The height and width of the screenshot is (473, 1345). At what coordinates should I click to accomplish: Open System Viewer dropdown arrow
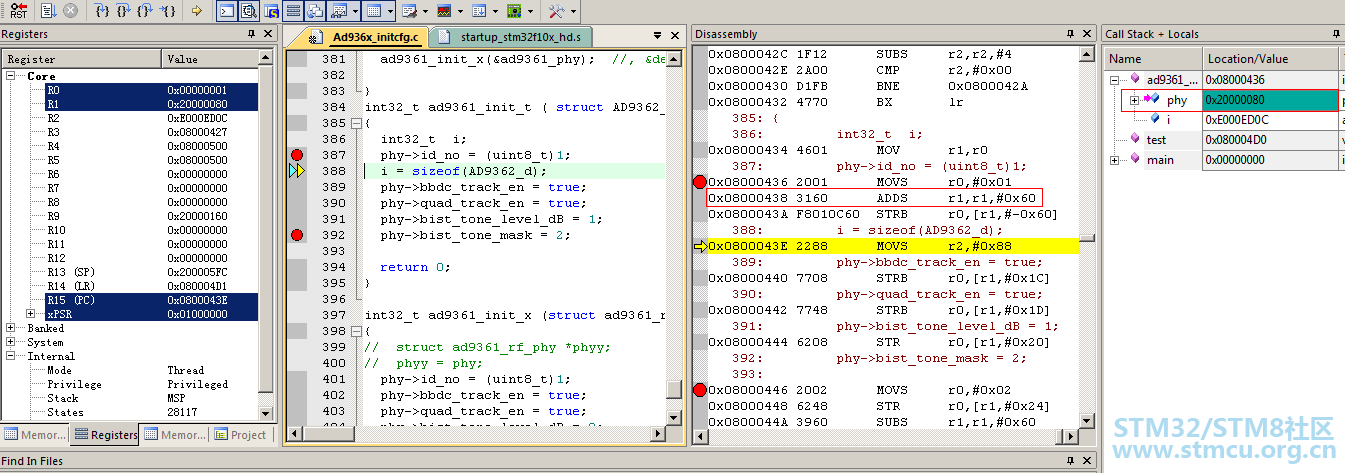pyautogui.click(x=530, y=11)
